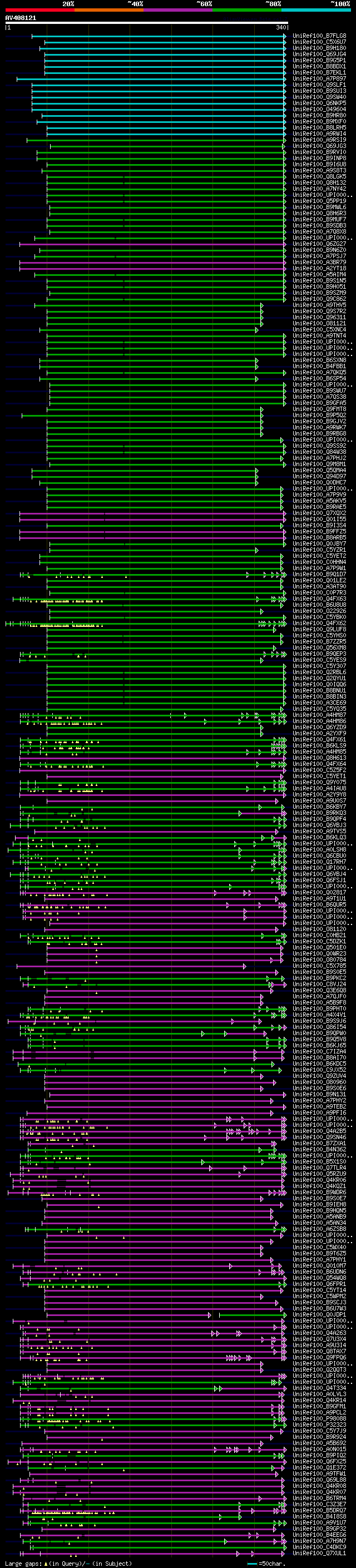The image size is (356, 1568).
Task: Click the white query sequence bar
Action: pos(147,22)
